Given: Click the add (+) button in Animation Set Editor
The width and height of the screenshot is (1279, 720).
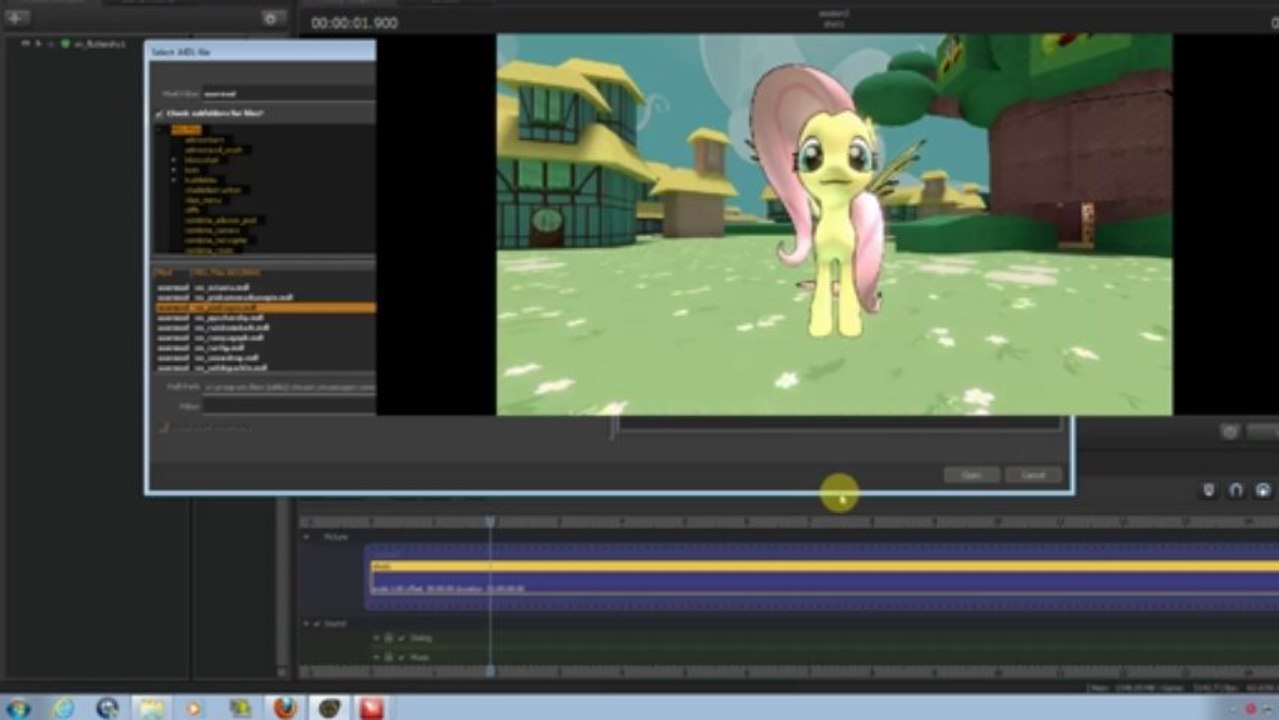Looking at the screenshot, I should point(18,17).
